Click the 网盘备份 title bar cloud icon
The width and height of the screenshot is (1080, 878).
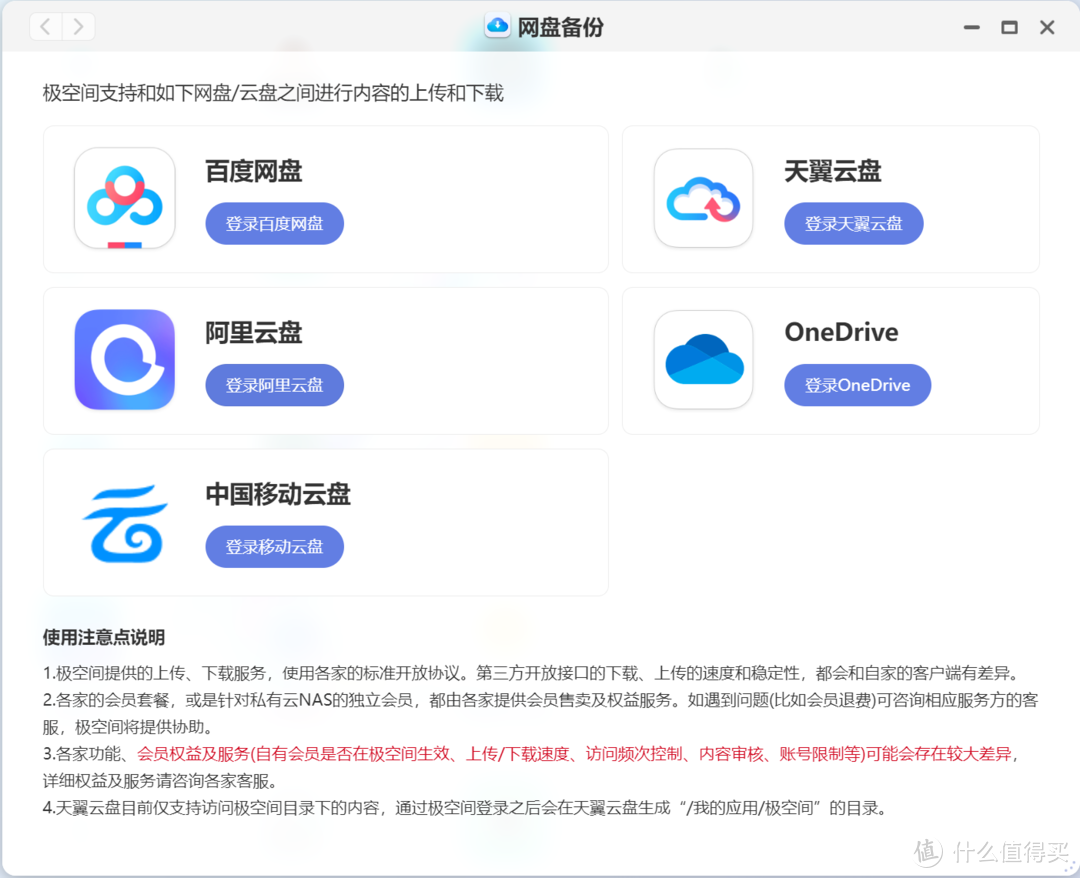click(x=498, y=26)
